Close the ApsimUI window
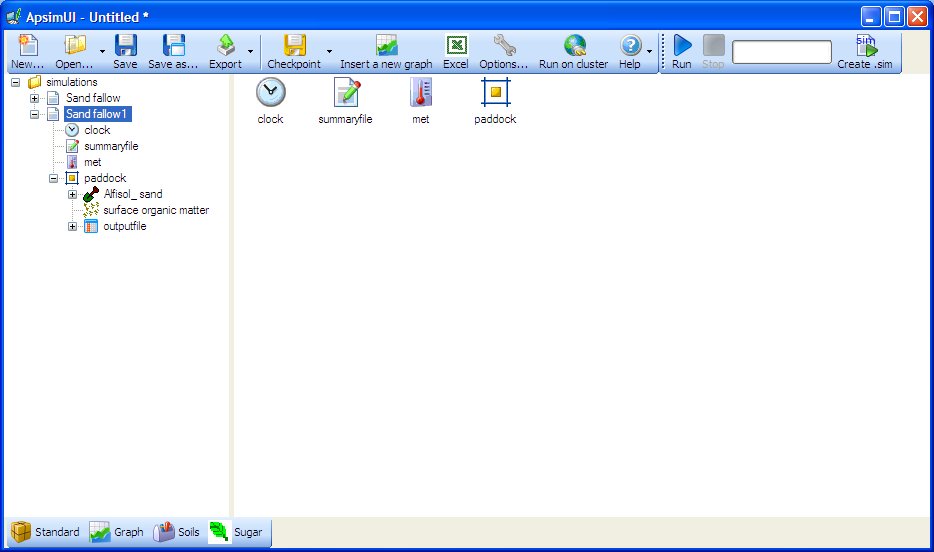The image size is (934, 552). pos(917,17)
